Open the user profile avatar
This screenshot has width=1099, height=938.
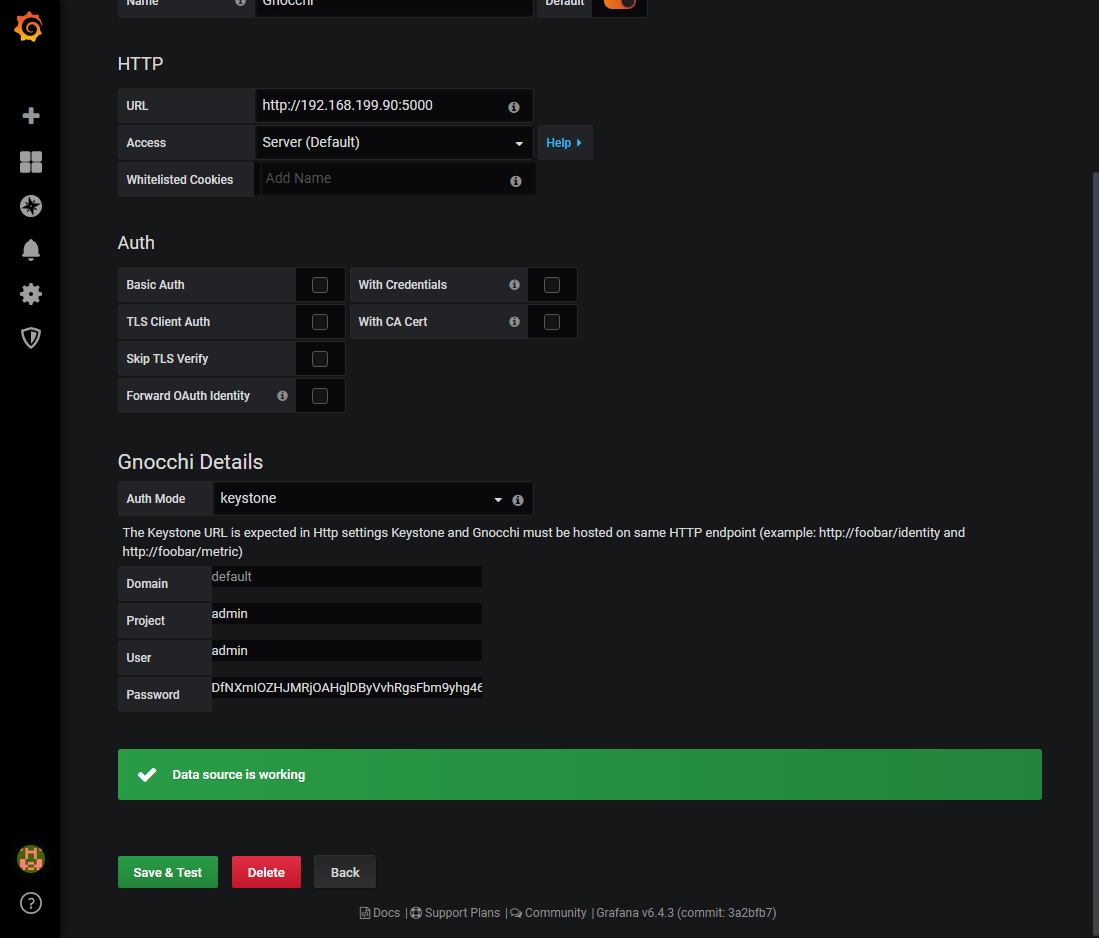[30, 858]
